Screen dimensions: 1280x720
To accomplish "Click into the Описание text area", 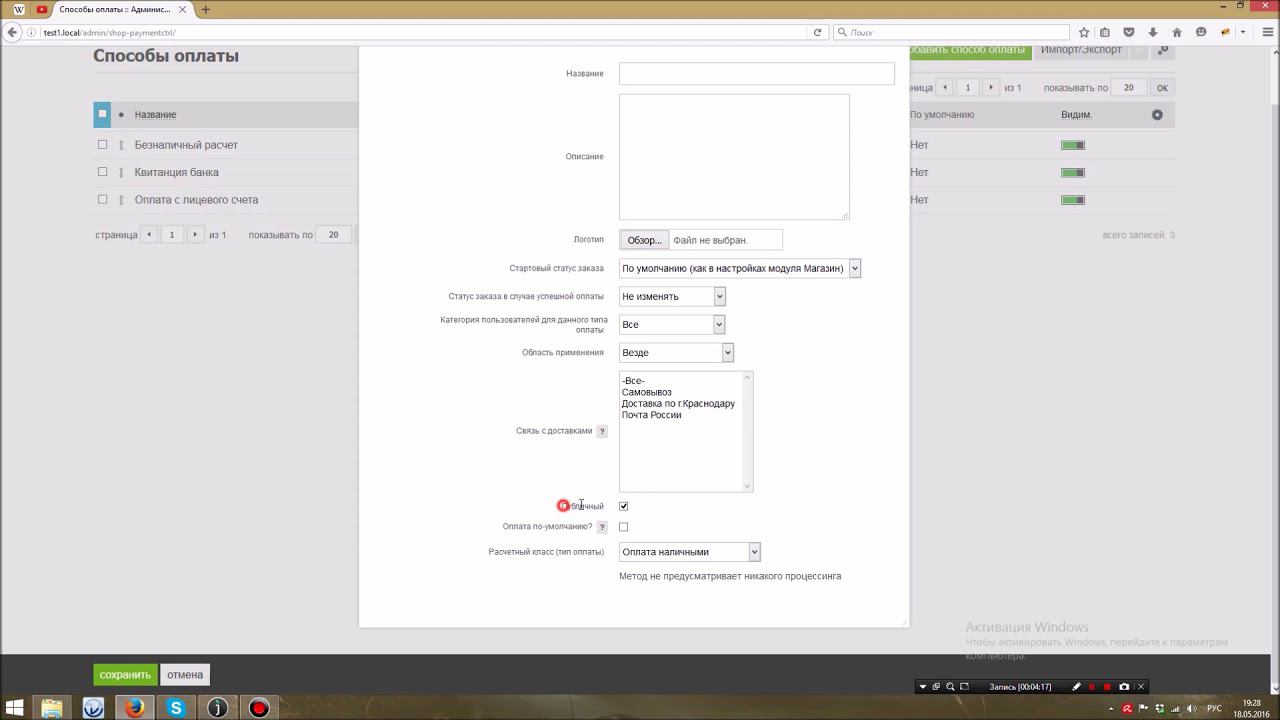I will click(734, 157).
